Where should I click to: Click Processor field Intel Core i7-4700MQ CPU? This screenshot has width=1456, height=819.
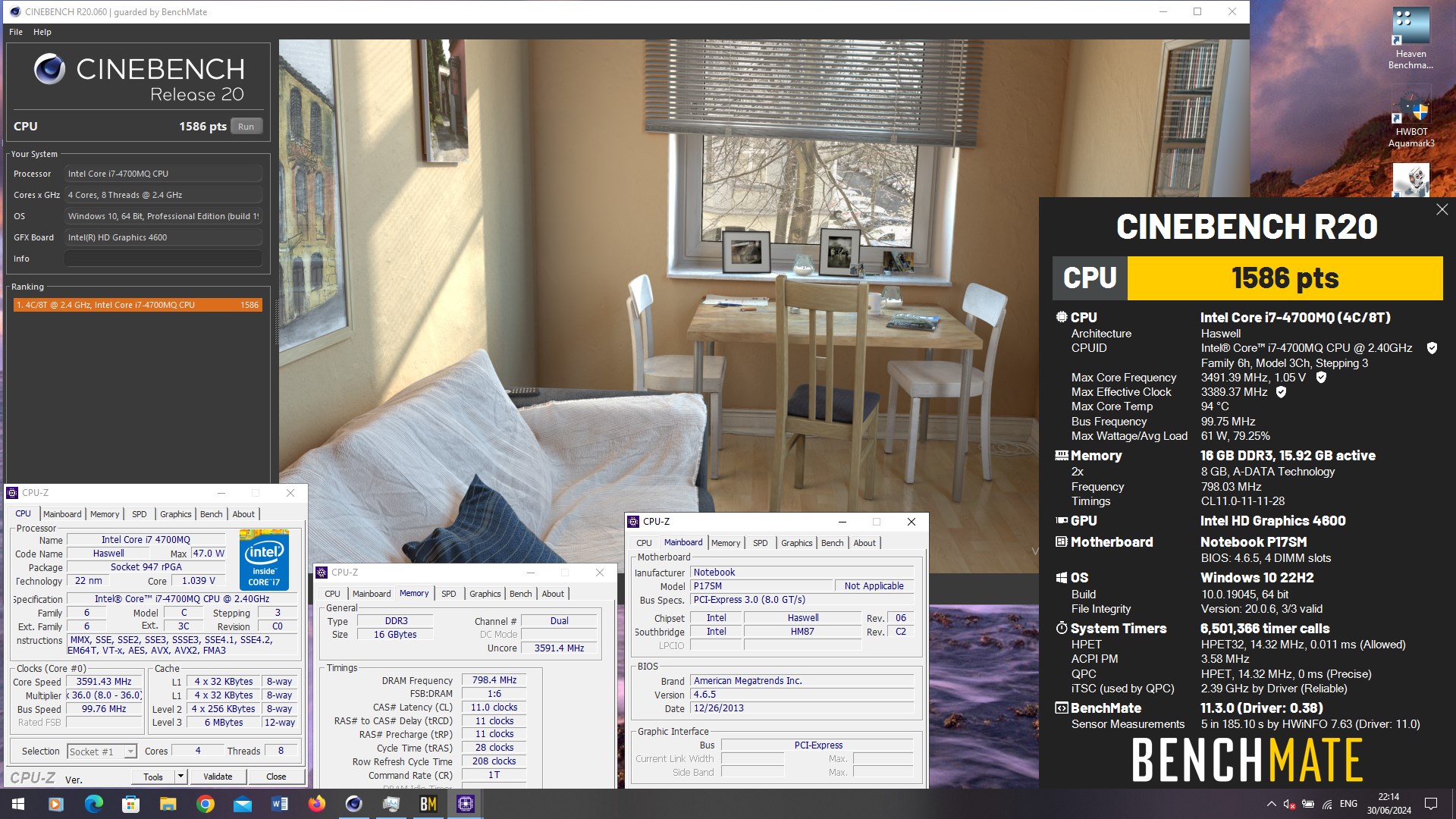163,174
